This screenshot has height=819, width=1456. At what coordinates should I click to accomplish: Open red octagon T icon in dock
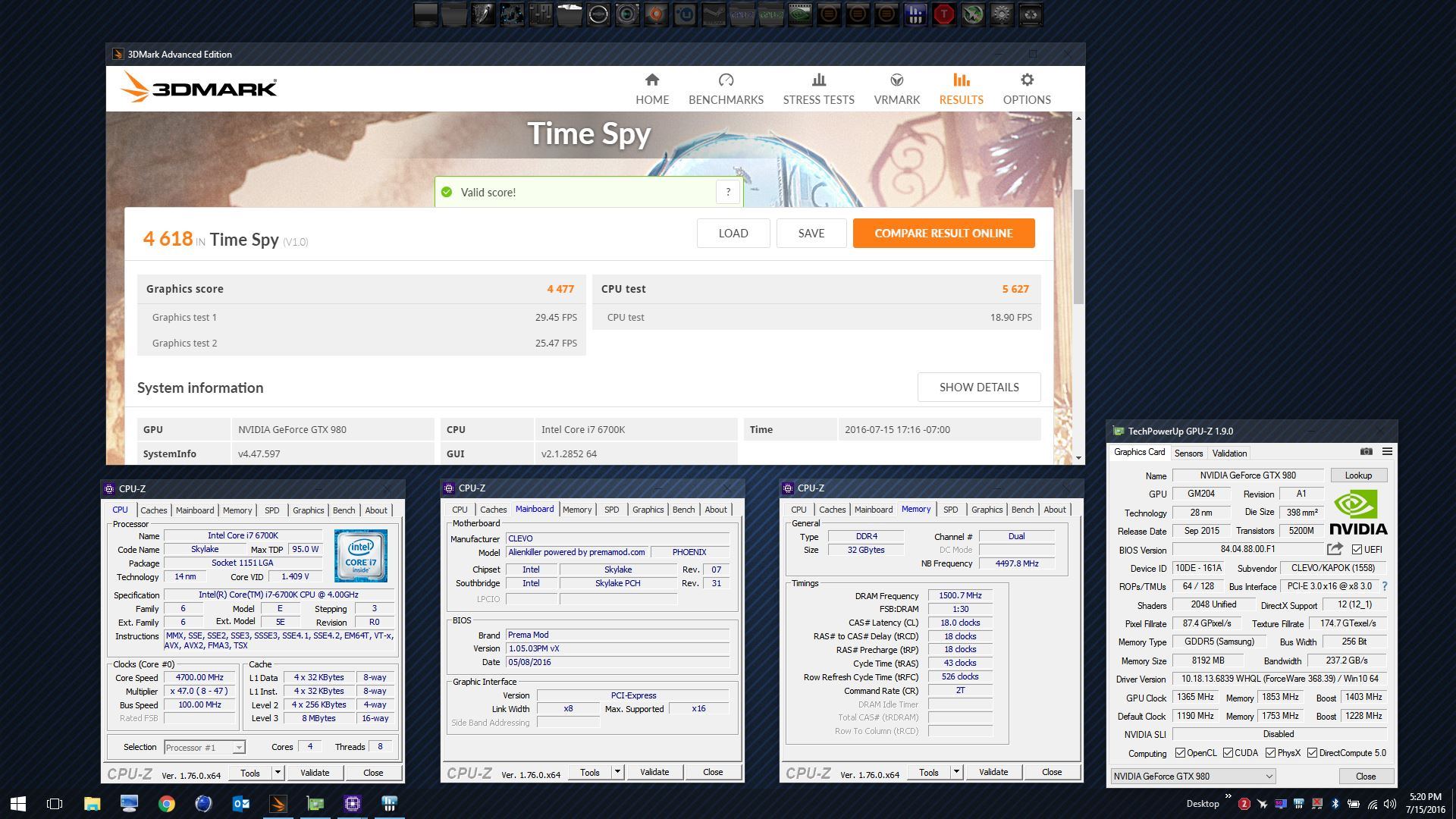[x=944, y=14]
